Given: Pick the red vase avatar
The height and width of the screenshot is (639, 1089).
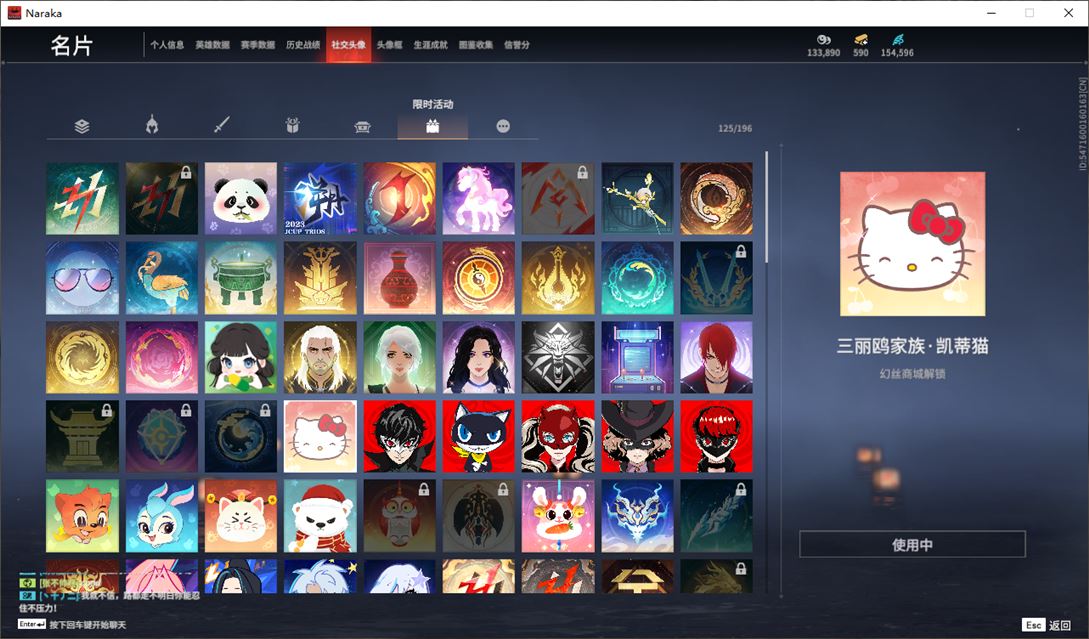Looking at the screenshot, I should [x=399, y=278].
